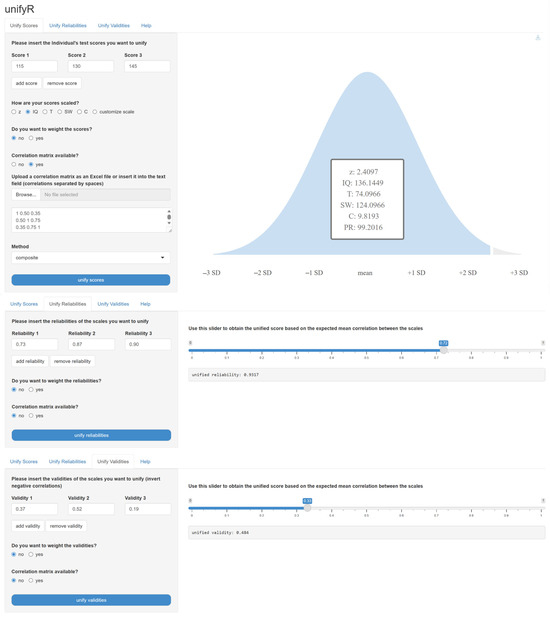Set reliabilities correlation matrix available to yes

(31, 416)
